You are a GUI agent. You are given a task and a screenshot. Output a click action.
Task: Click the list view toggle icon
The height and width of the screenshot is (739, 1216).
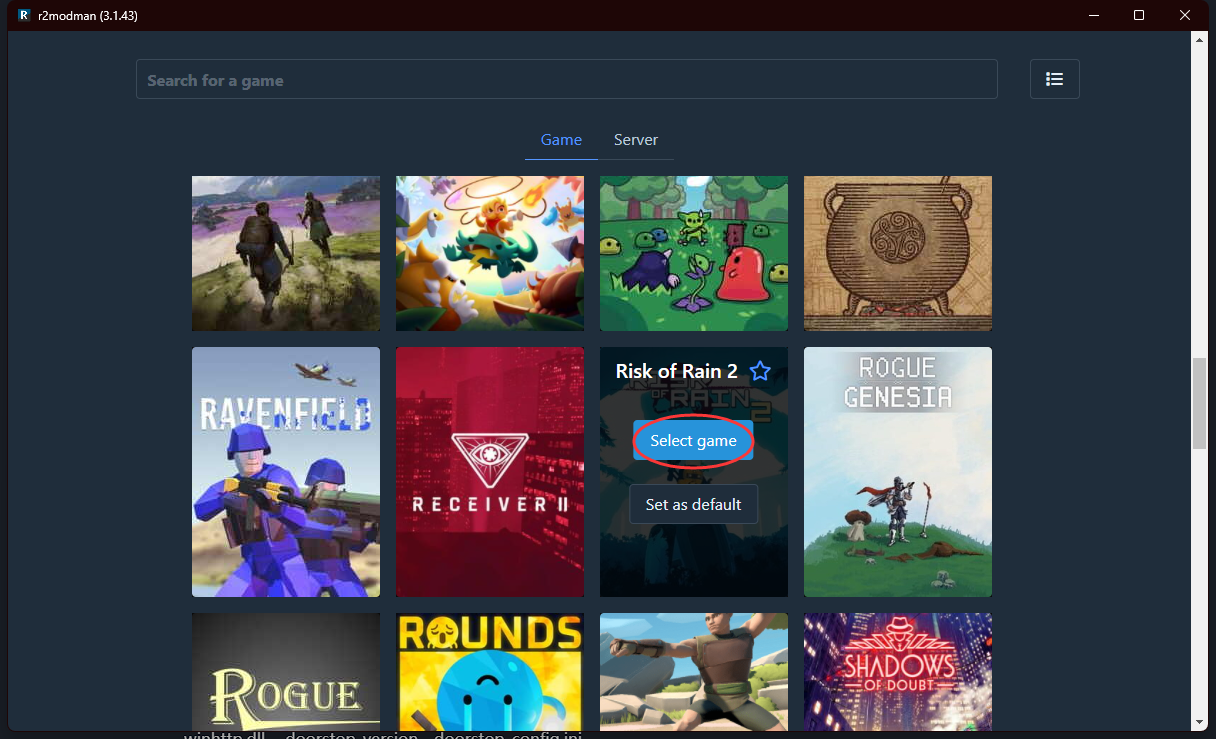(x=1054, y=79)
